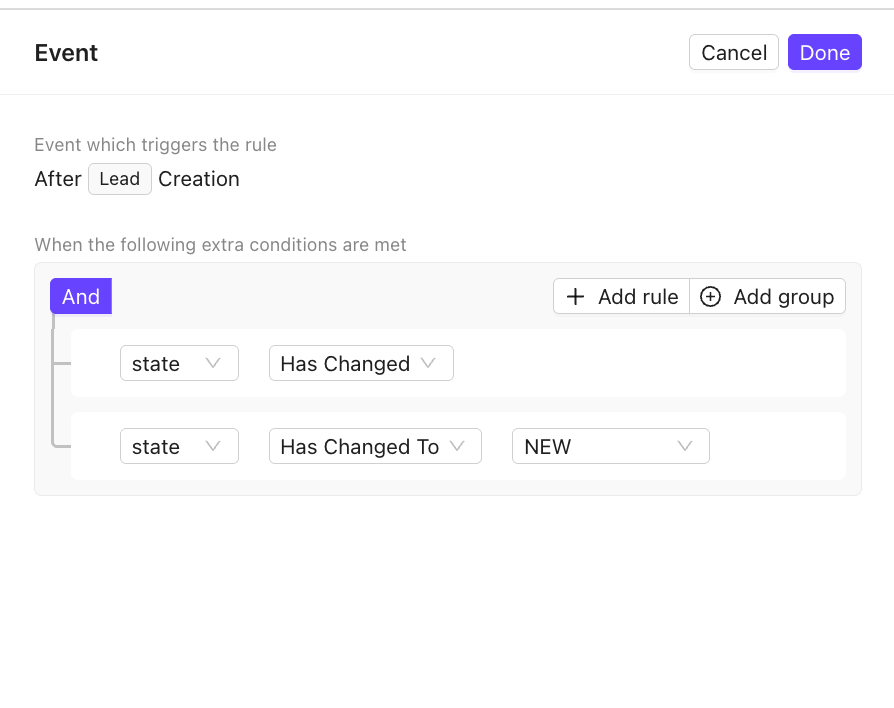The image size is (894, 708).
Task: Click the circled plus icon for Add group
Action: click(x=710, y=297)
